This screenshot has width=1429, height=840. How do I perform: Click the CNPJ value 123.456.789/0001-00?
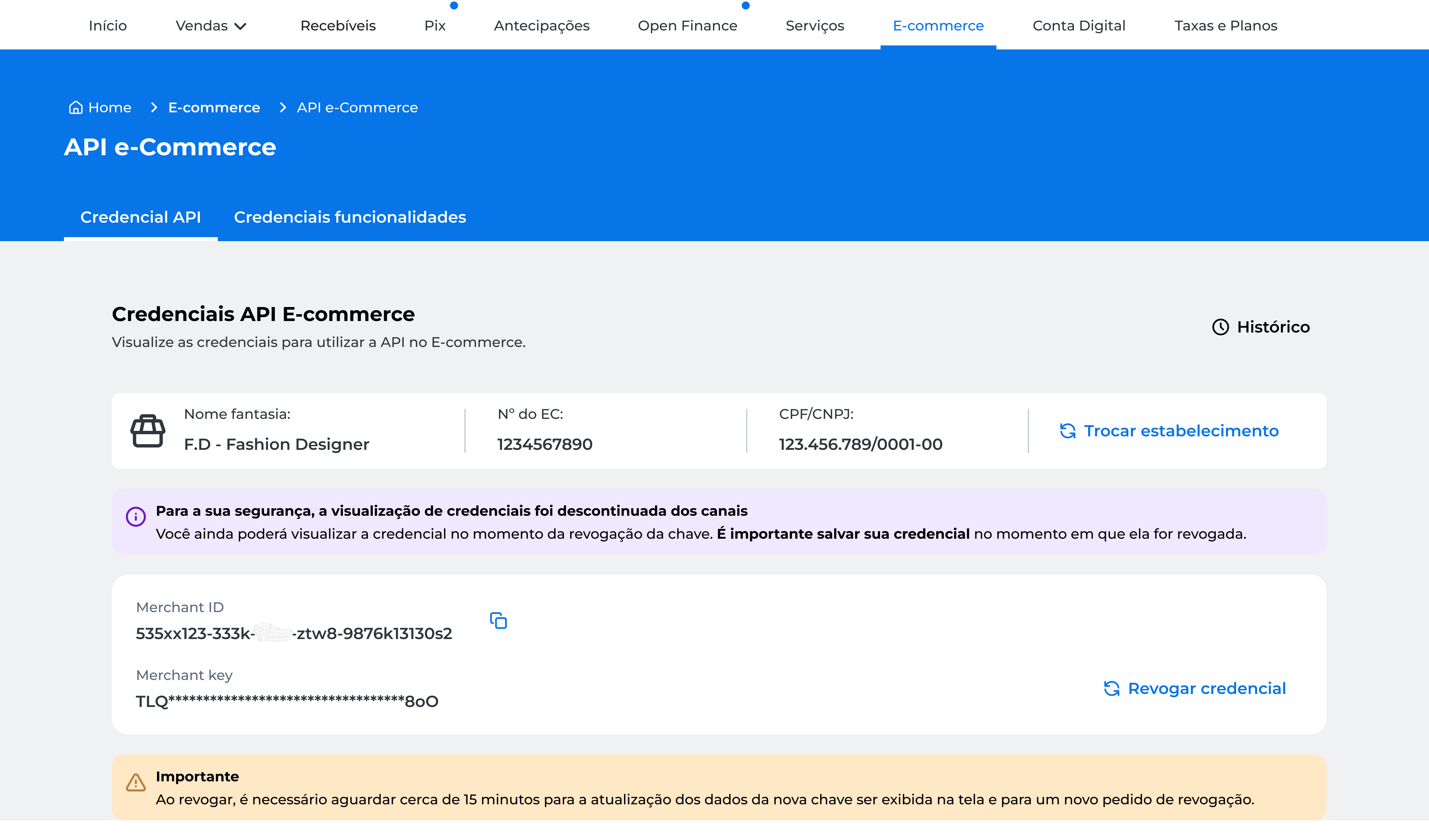tap(860, 444)
